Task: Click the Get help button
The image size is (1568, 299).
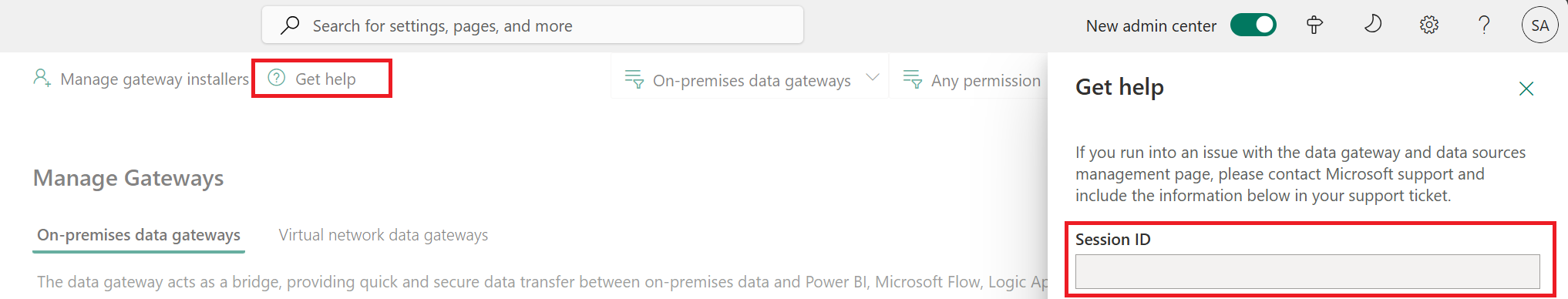Action: [x=321, y=79]
